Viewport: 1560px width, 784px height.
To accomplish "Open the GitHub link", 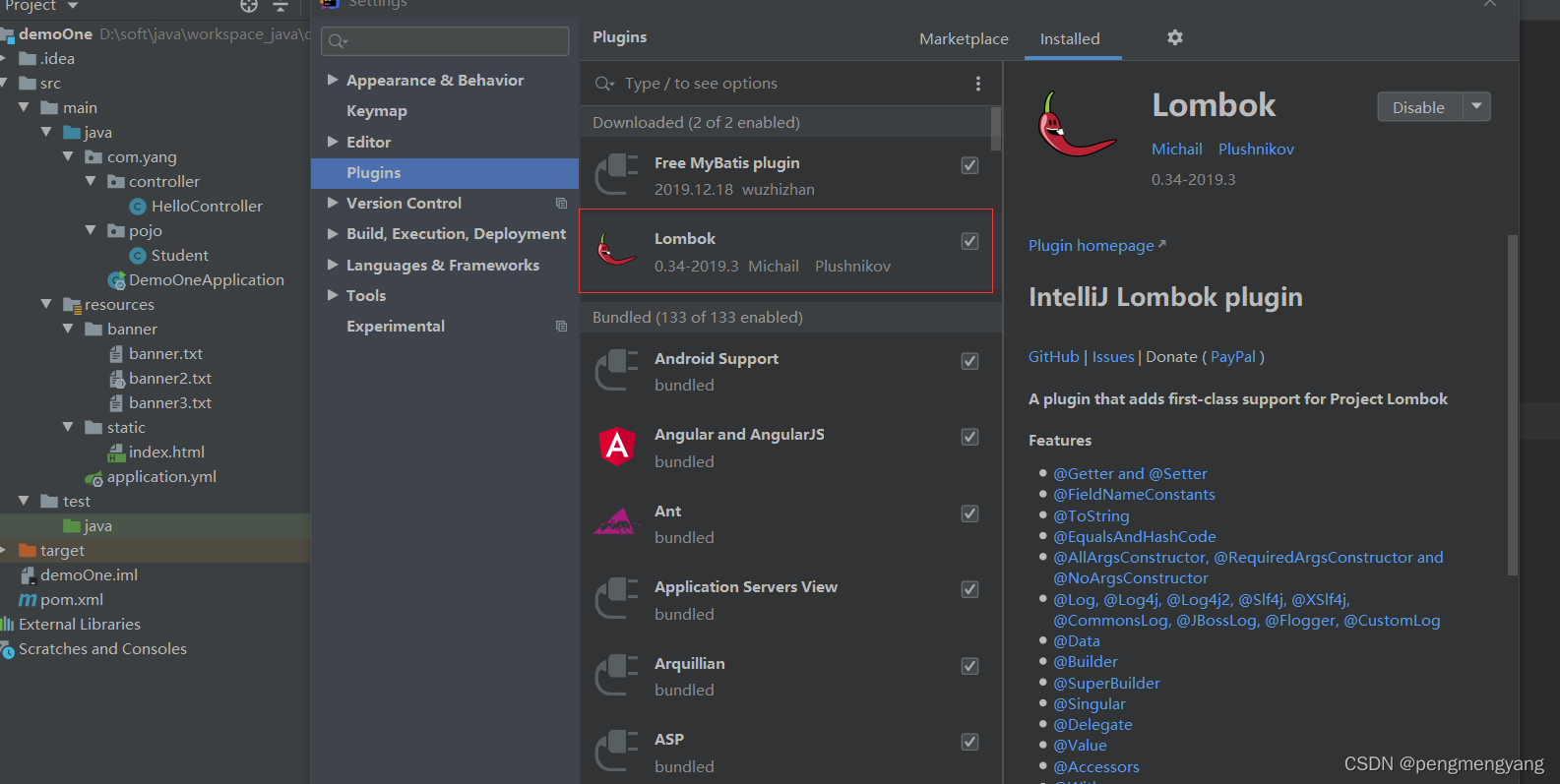I will tap(1054, 357).
